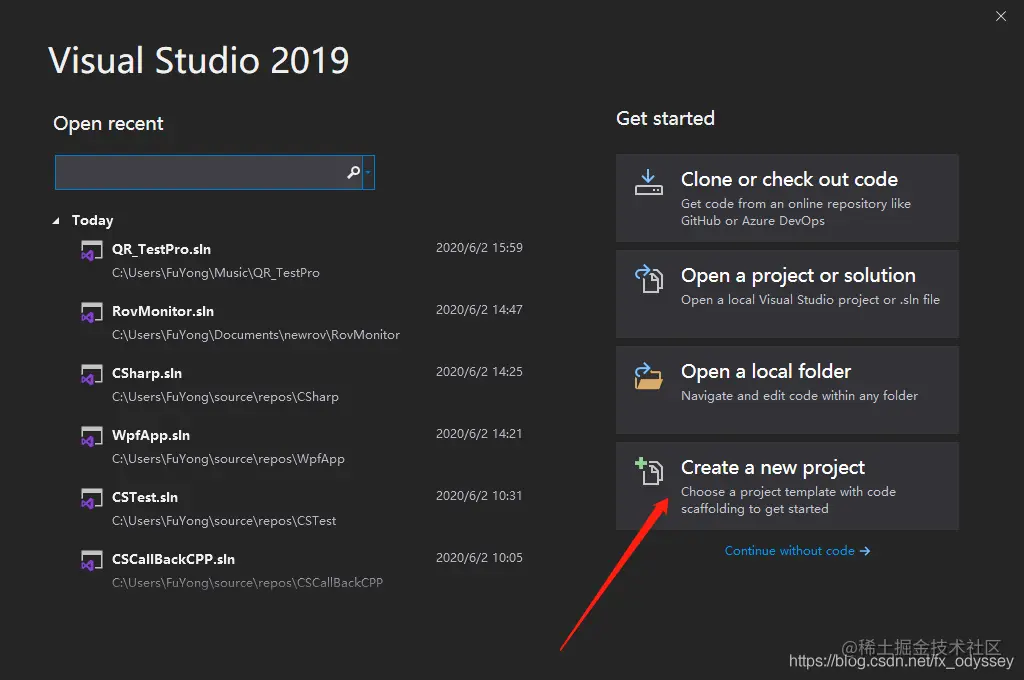
Task: Click the CSharp.sln solution icon
Action: point(91,374)
